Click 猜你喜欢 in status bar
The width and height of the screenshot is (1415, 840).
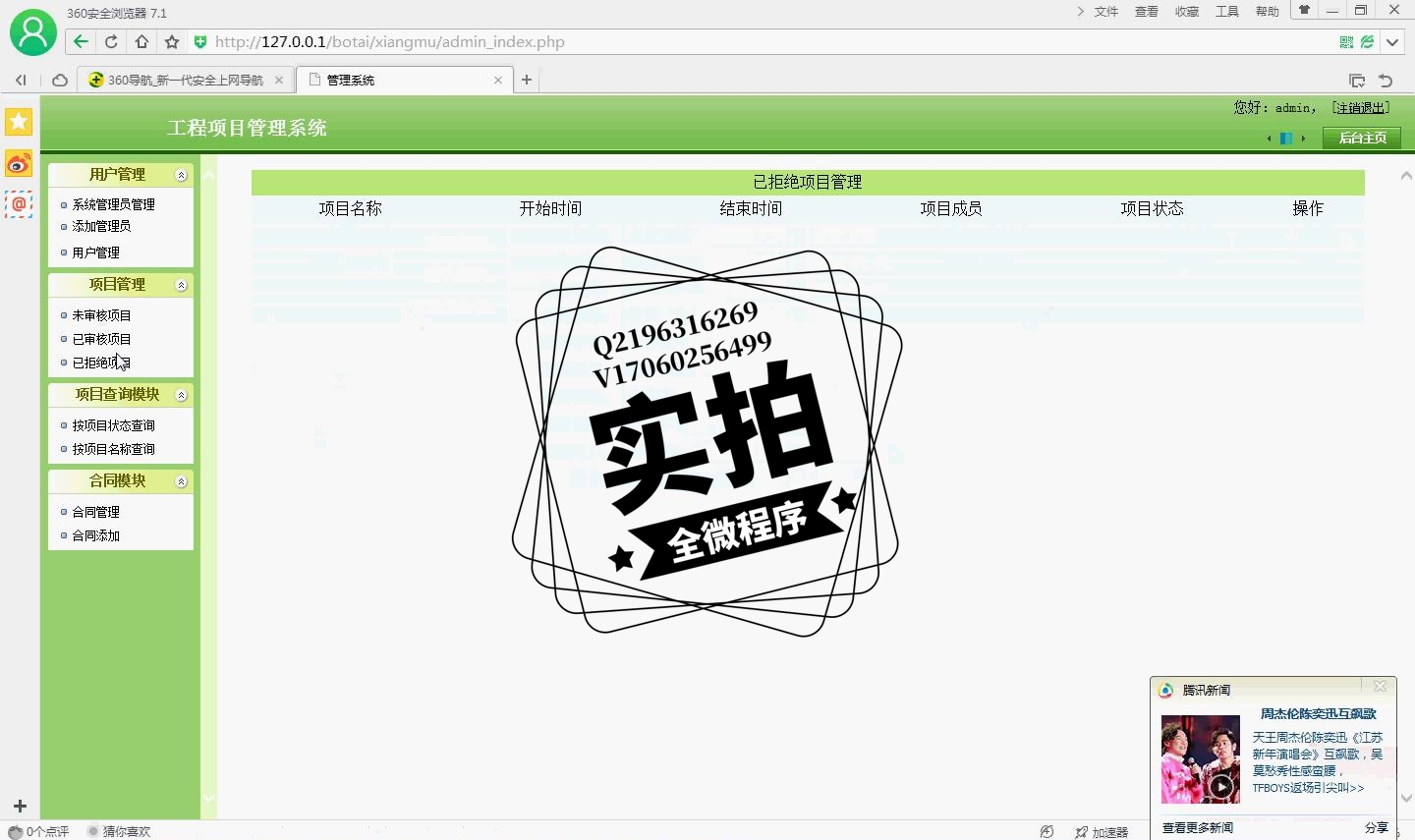point(119,831)
